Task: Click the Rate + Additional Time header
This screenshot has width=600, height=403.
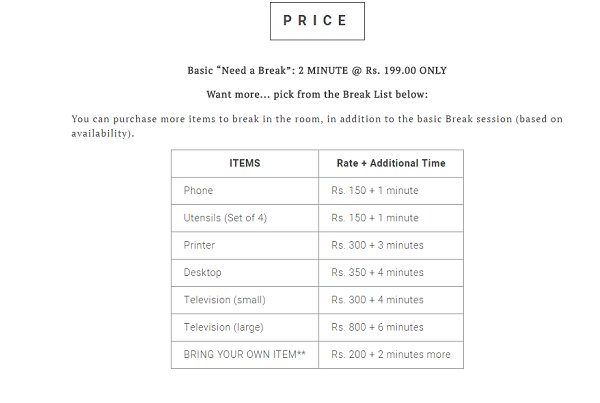Action: [391, 163]
